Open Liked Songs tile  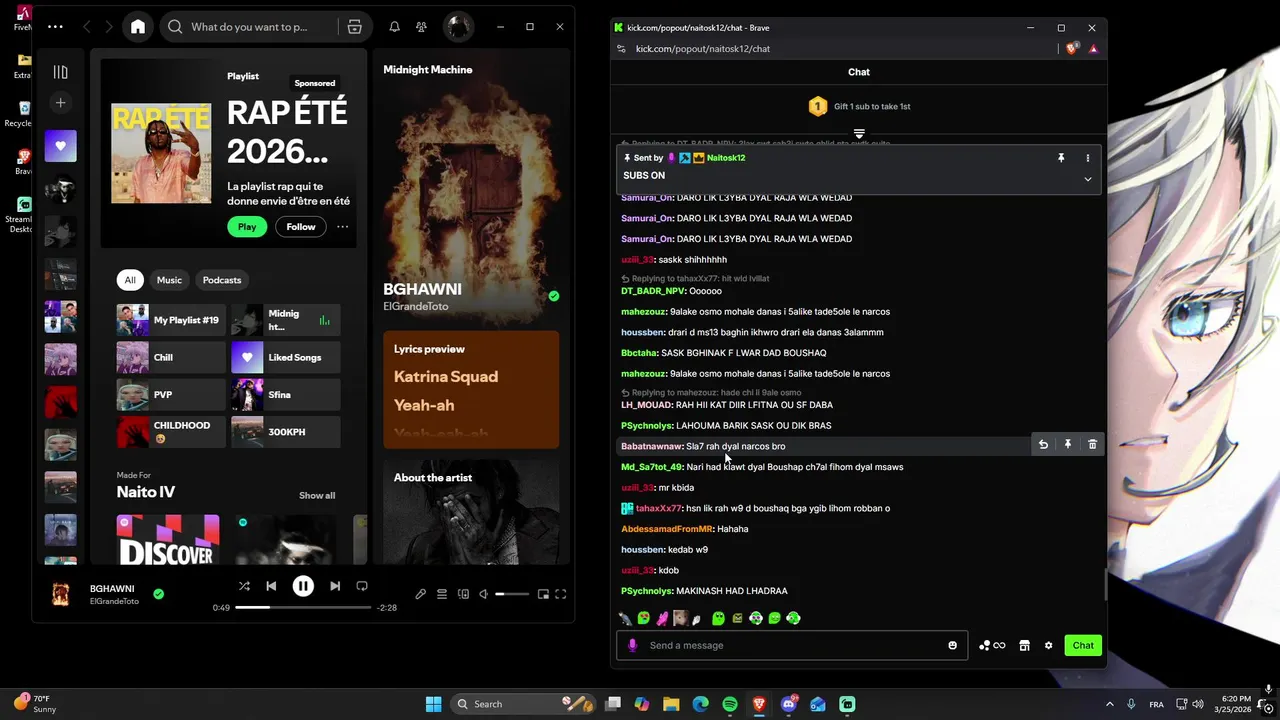click(286, 357)
